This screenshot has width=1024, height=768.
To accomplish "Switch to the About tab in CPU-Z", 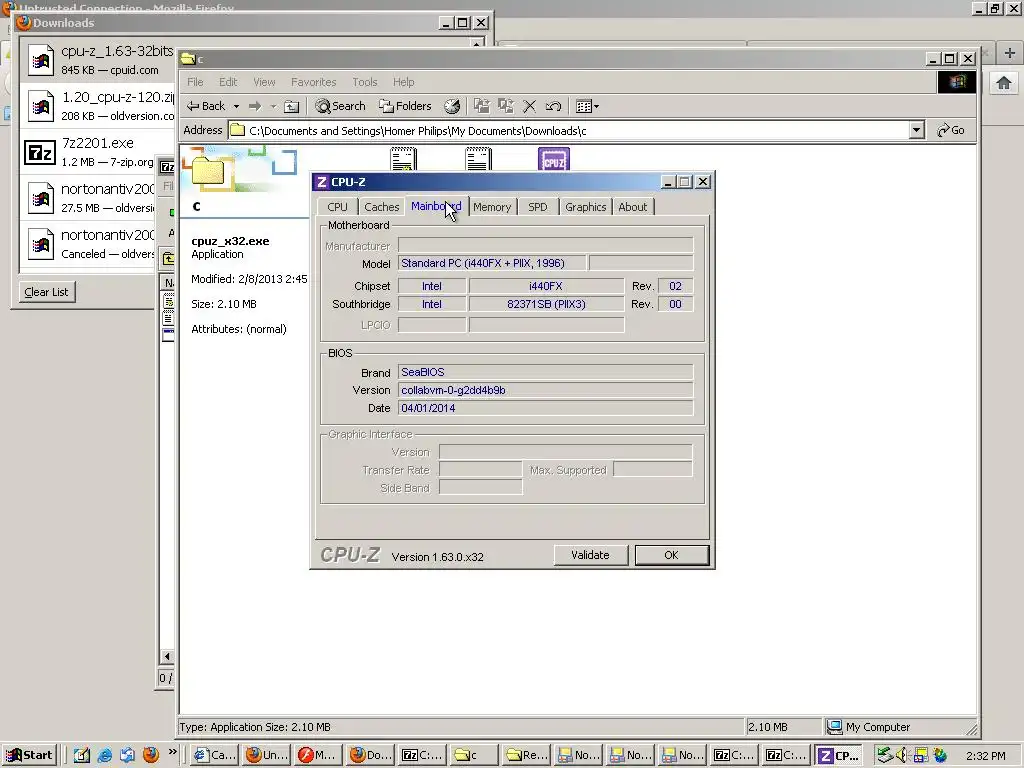I will (x=632, y=207).
